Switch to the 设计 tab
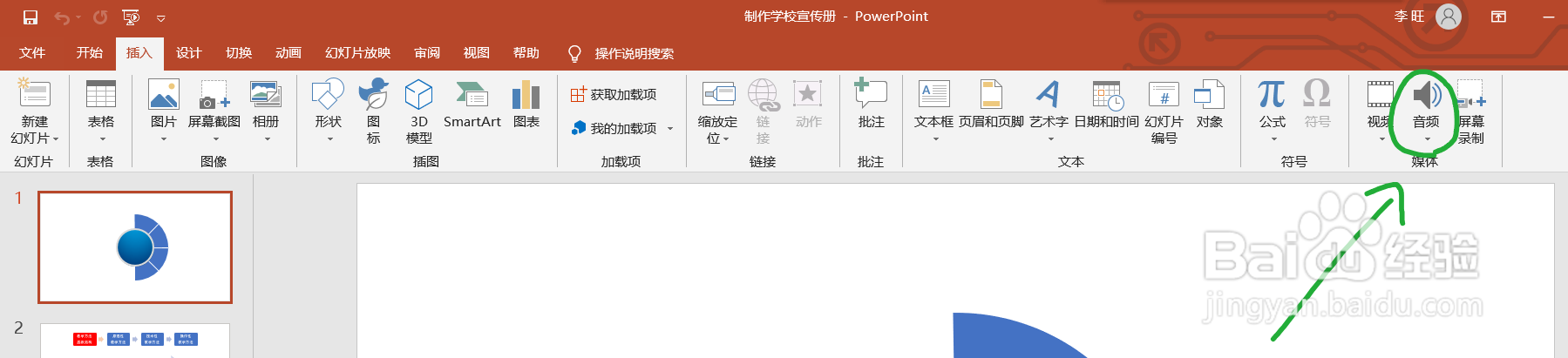The height and width of the screenshot is (358, 1568). (188, 53)
